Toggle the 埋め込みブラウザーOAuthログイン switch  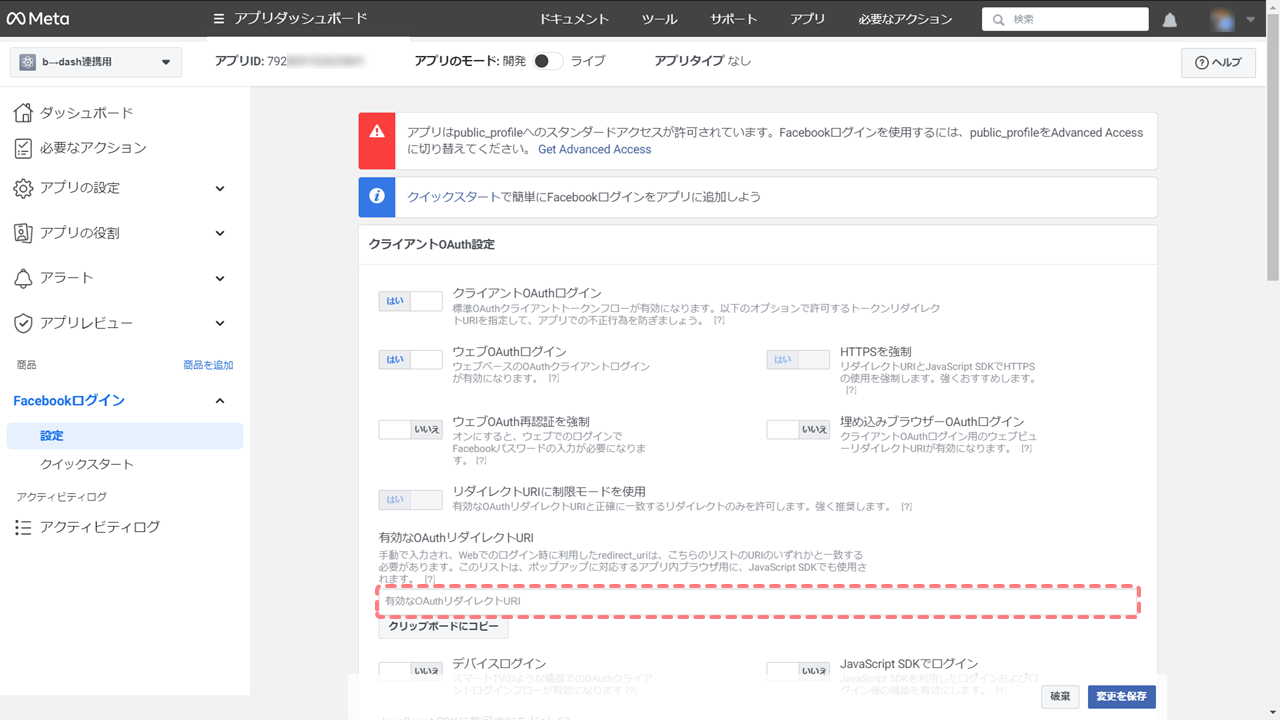click(798, 429)
